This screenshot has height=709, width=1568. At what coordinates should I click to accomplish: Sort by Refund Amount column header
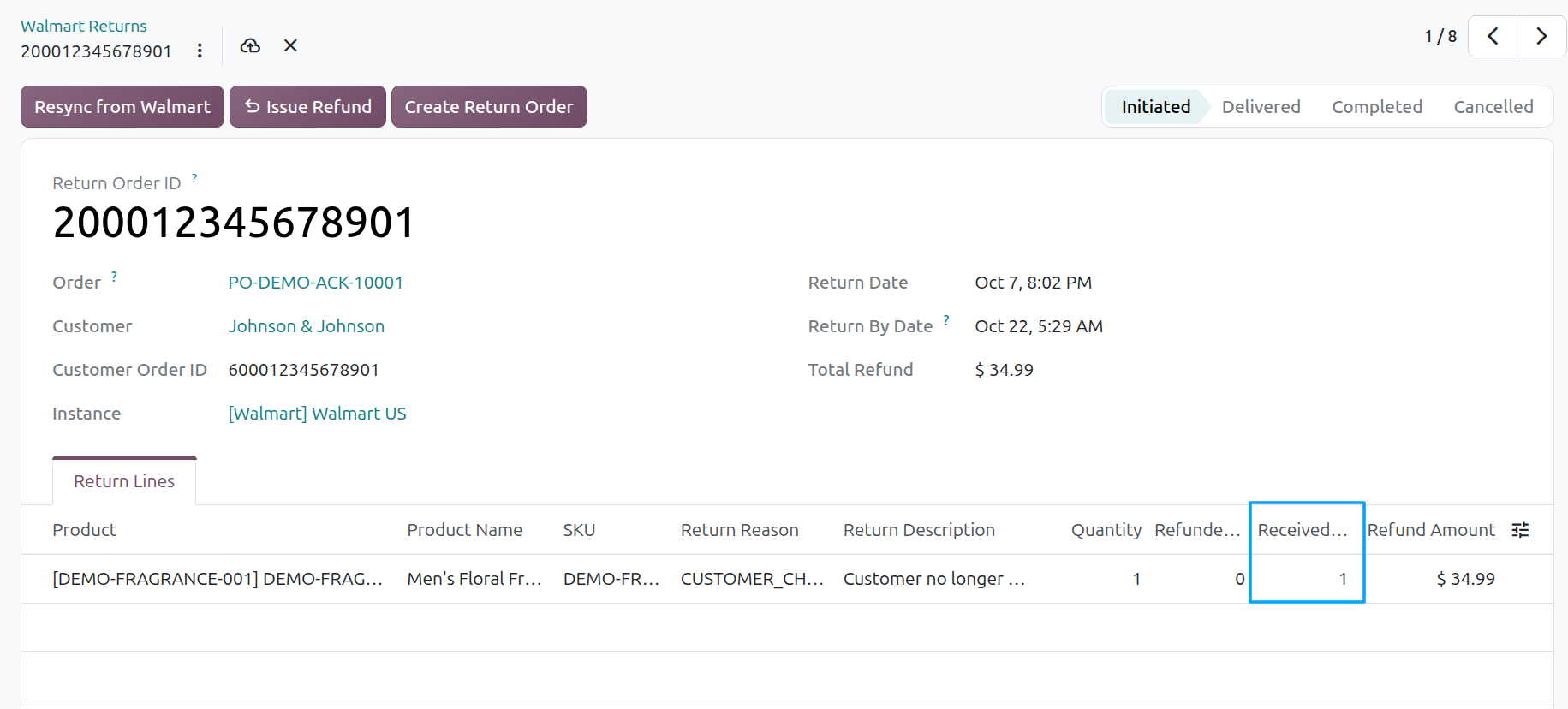pos(1431,530)
